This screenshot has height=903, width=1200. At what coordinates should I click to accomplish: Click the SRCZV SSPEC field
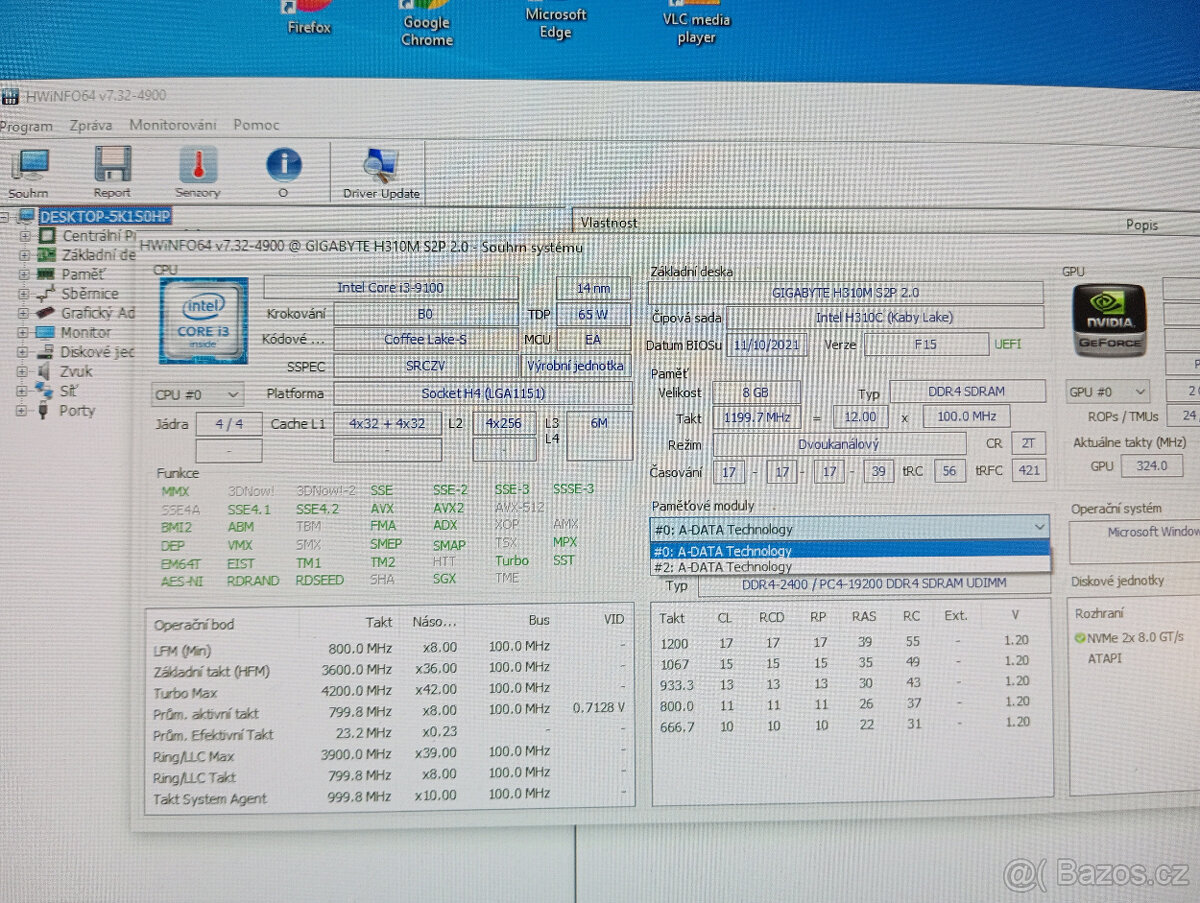pos(426,366)
